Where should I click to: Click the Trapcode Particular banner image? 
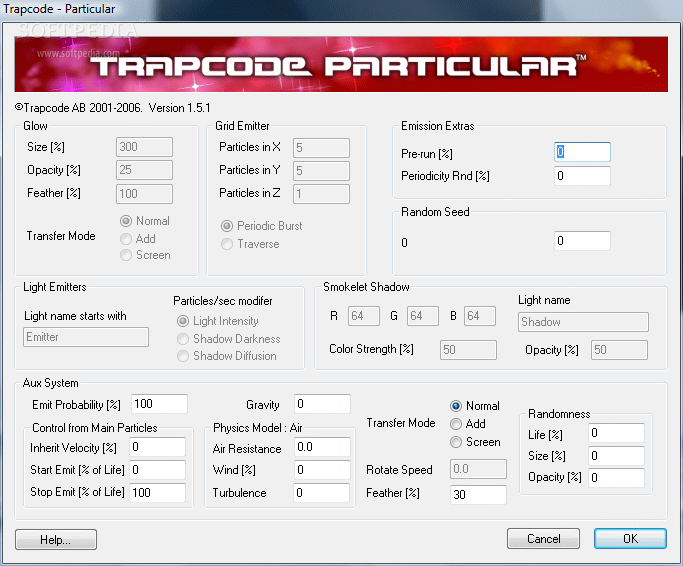341,64
